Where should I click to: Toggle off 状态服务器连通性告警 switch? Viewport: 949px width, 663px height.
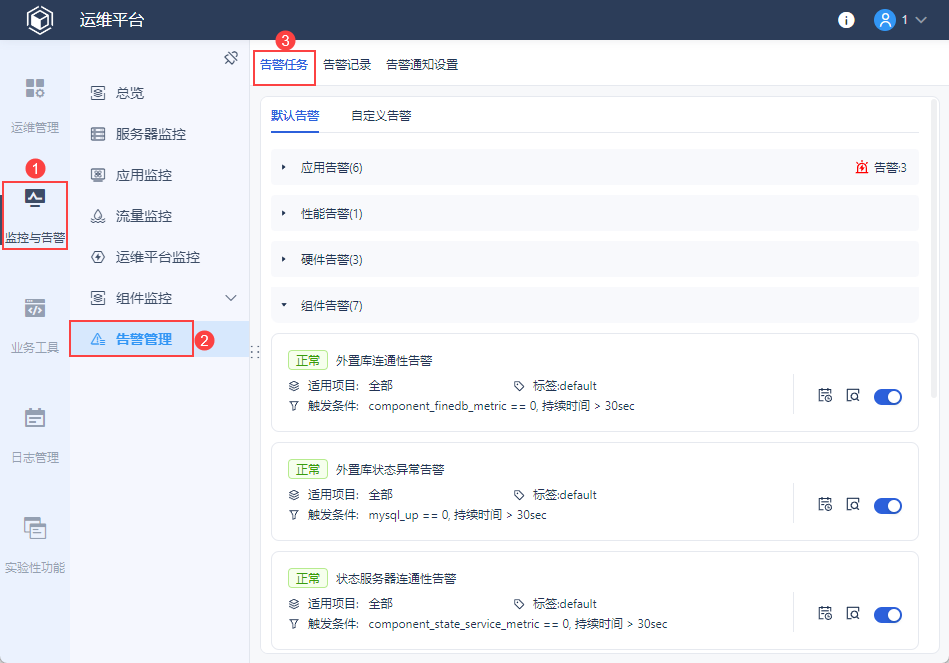[888, 615]
